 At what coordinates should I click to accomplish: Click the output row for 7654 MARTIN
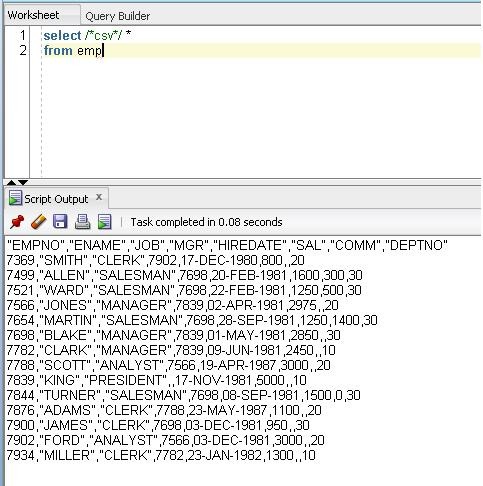click(x=192, y=320)
